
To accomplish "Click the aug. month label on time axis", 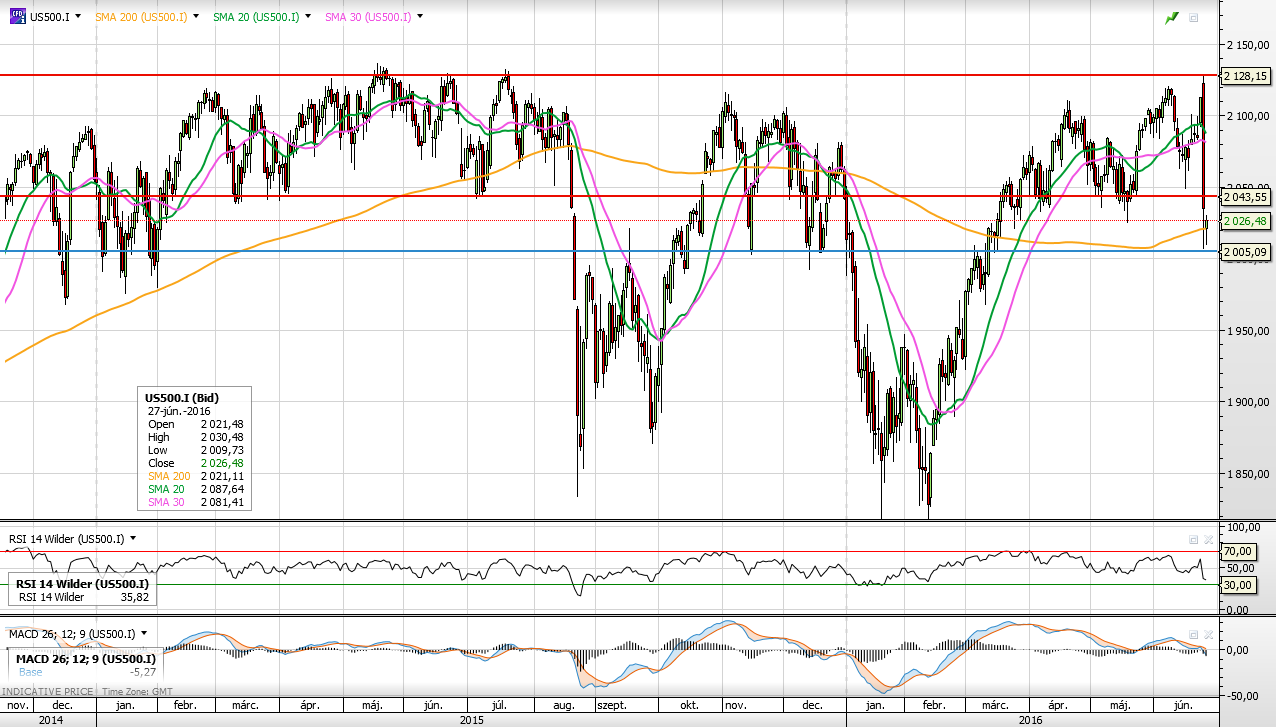I will pyautogui.click(x=564, y=705).
